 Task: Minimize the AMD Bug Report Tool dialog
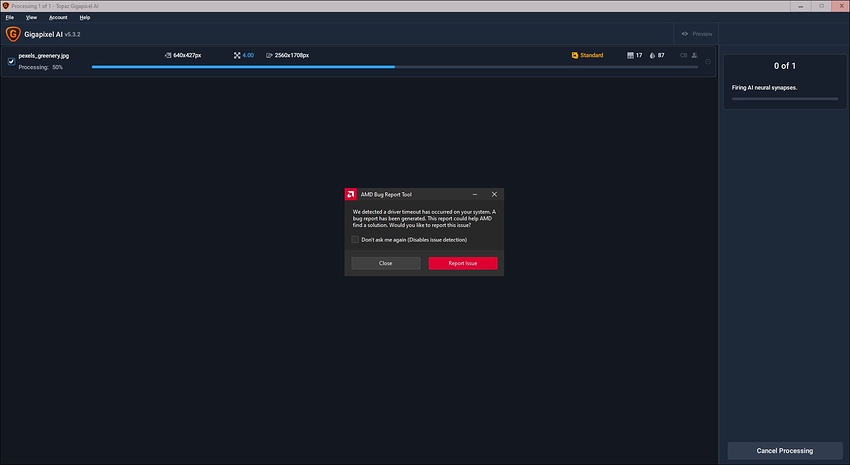475,194
